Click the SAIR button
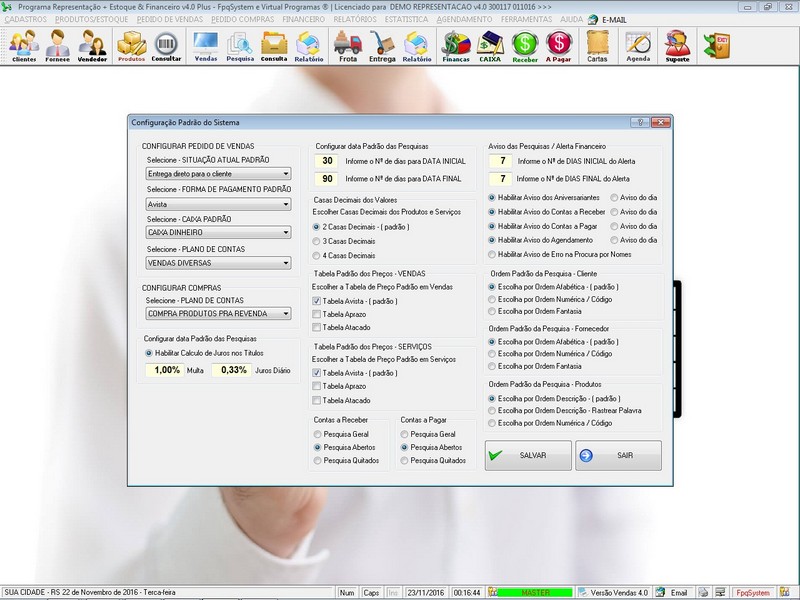 pos(619,455)
